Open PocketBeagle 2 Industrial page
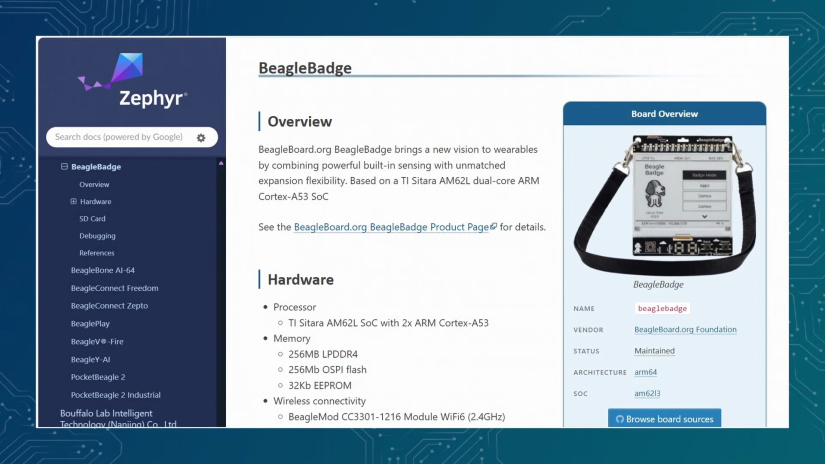This screenshot has width=825, height=464. pyautogui.click(x=116, y=395)
